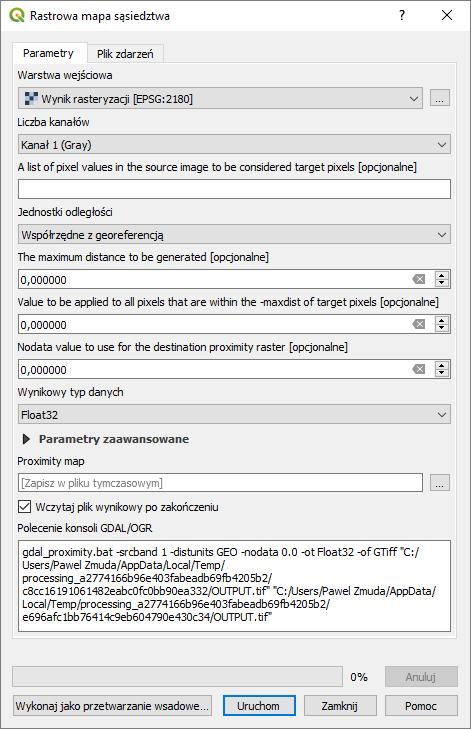
Task: Clear the nodata value field
Action: tap(418, 369)
